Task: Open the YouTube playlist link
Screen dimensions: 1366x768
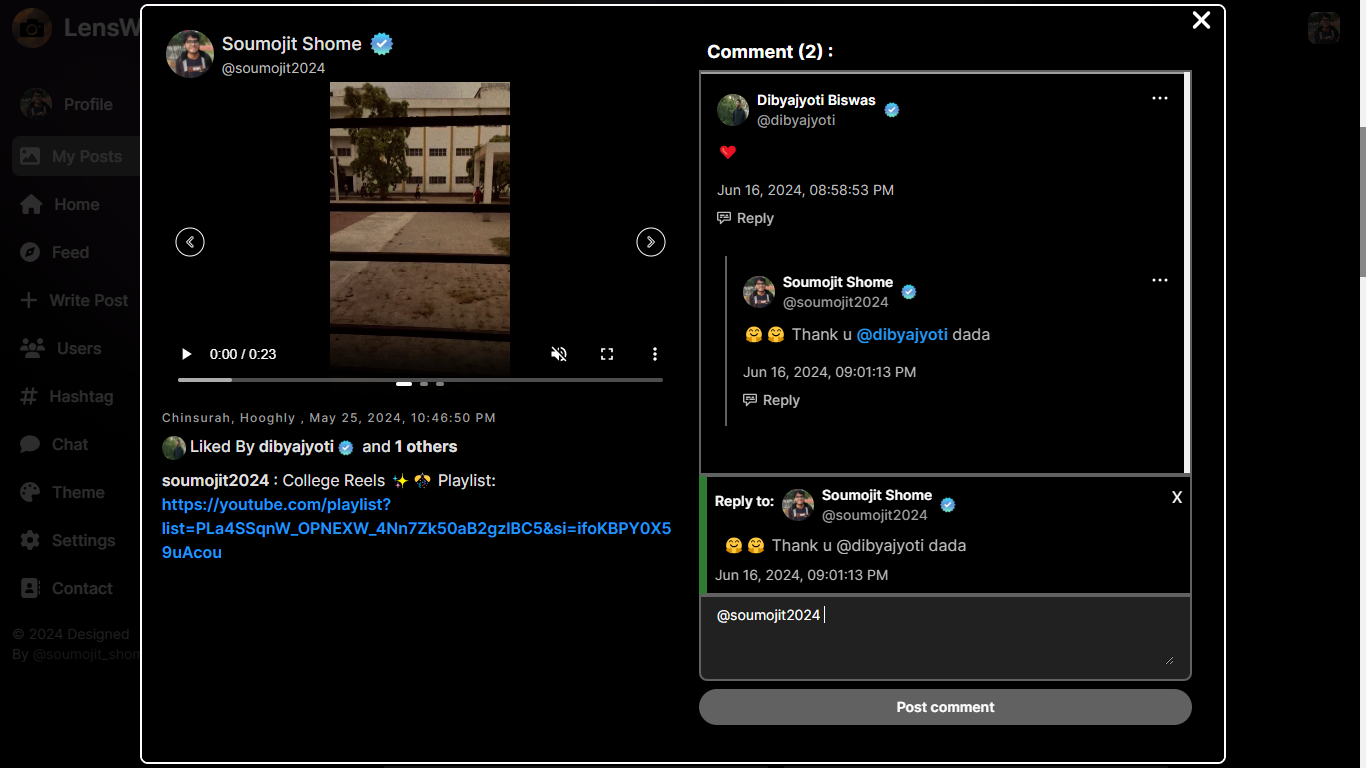Action: (x=416, y=528)
